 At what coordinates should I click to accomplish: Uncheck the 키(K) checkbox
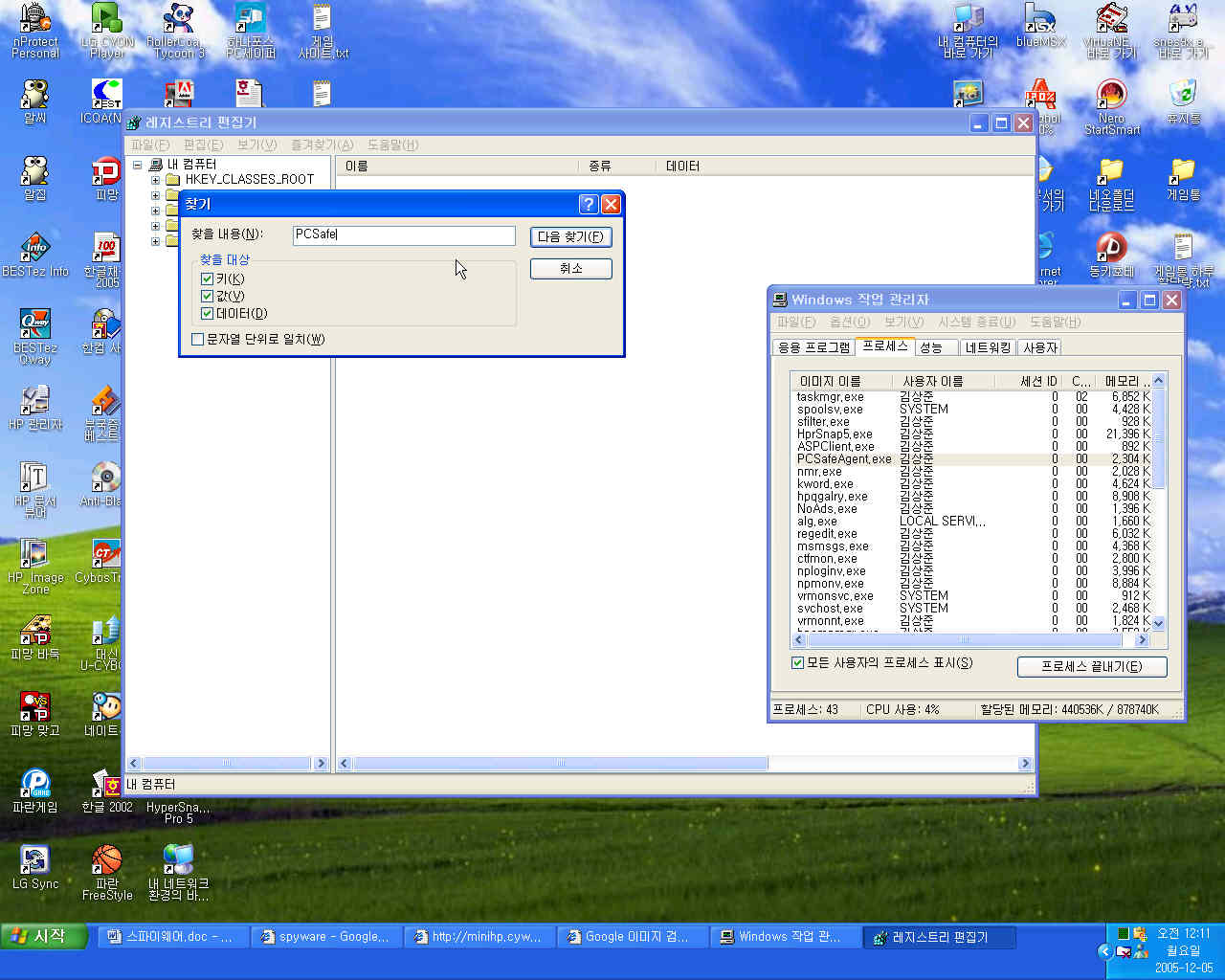[x=207, y=279]
